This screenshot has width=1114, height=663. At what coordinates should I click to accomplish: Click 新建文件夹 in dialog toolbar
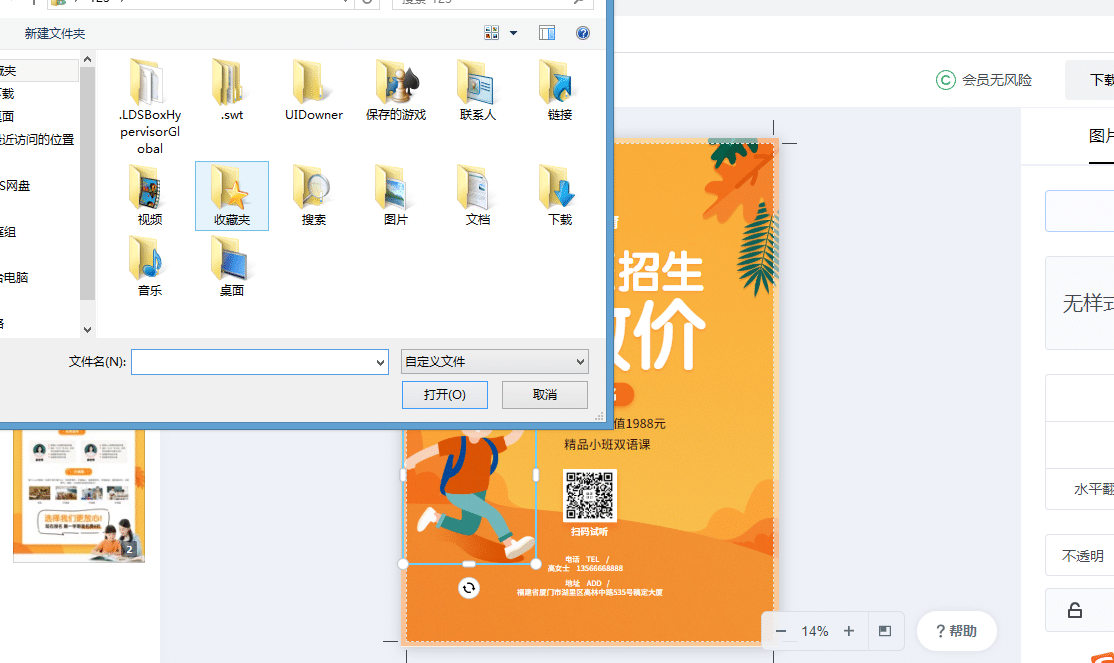click(55, 33)
